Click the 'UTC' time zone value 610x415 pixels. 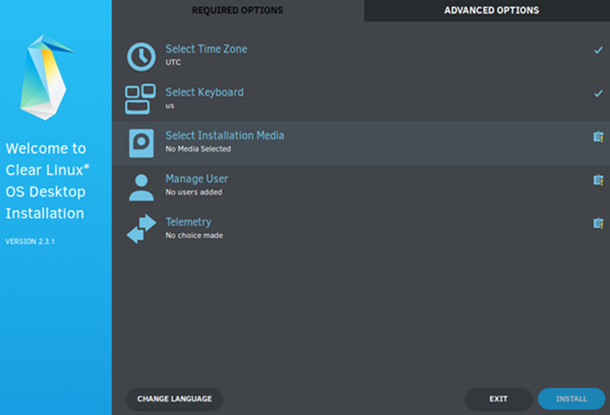tap(173, 62)
